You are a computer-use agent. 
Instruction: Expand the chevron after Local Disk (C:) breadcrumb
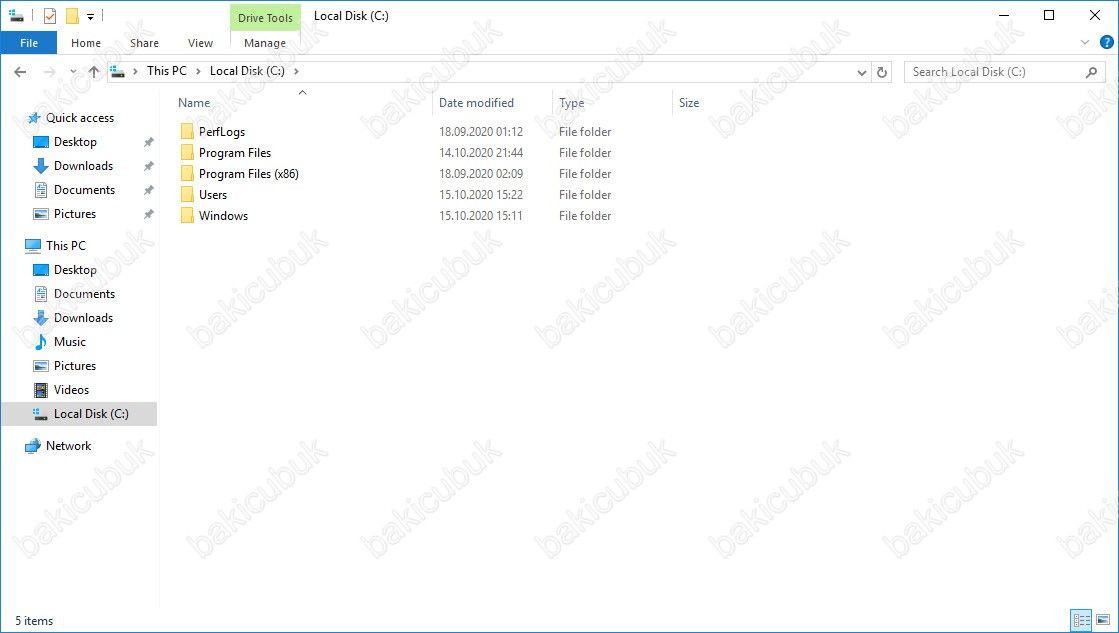click(296, 71)
